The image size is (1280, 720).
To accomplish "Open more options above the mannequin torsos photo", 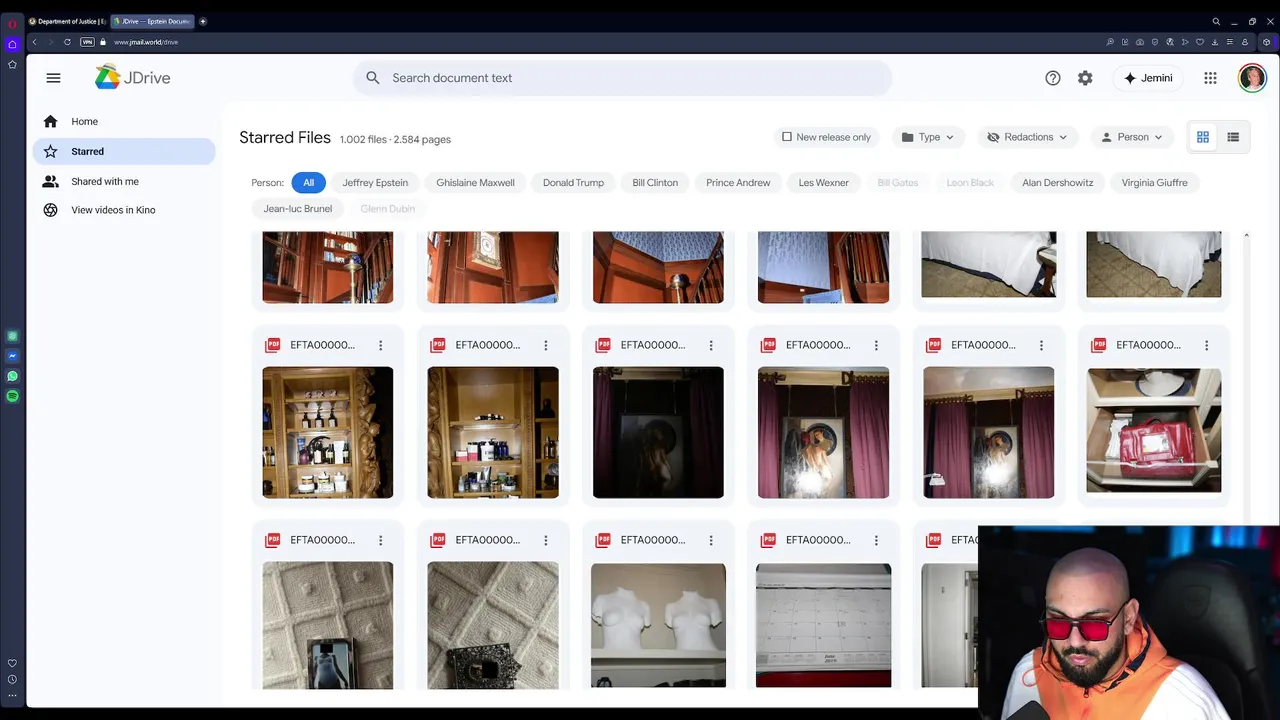I will [711, 540].
